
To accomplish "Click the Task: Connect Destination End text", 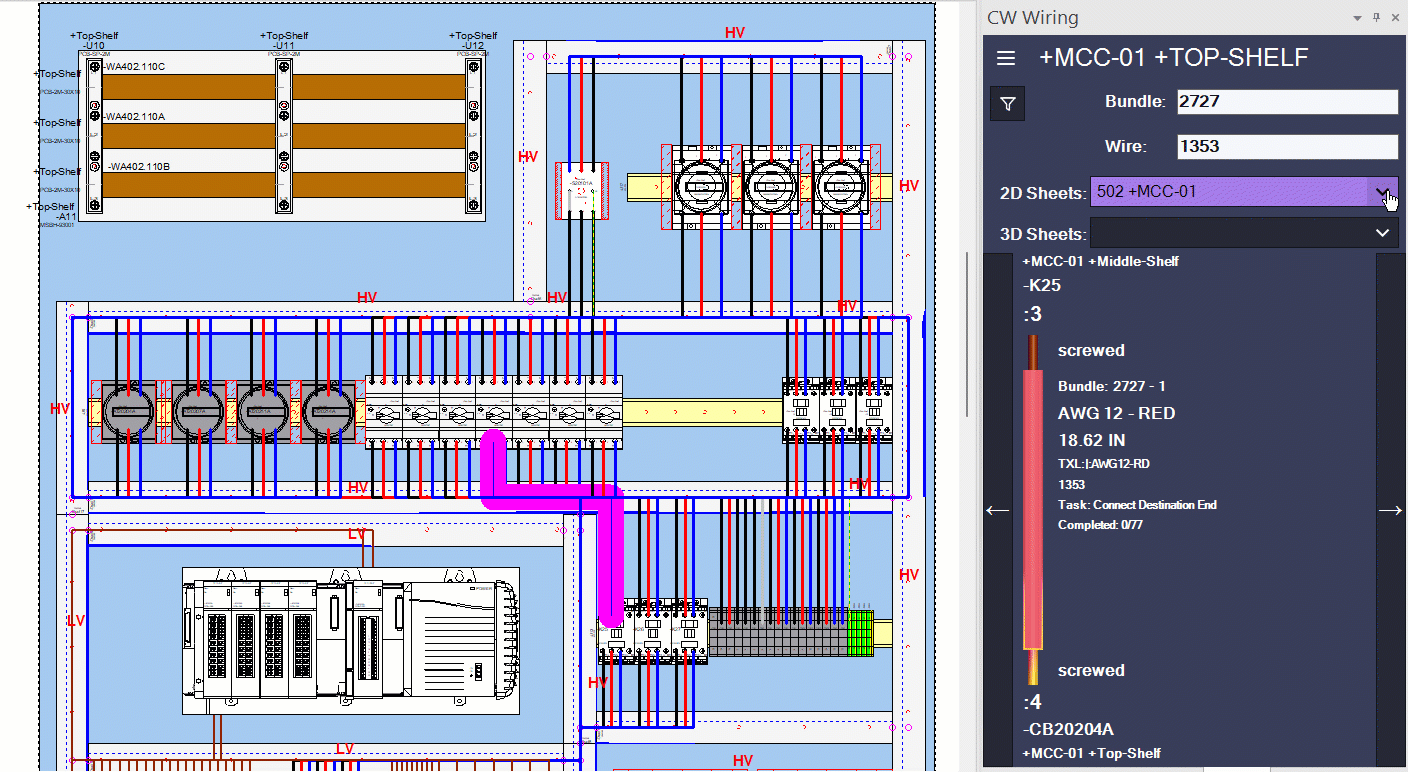I will [x=1137, y=505].
